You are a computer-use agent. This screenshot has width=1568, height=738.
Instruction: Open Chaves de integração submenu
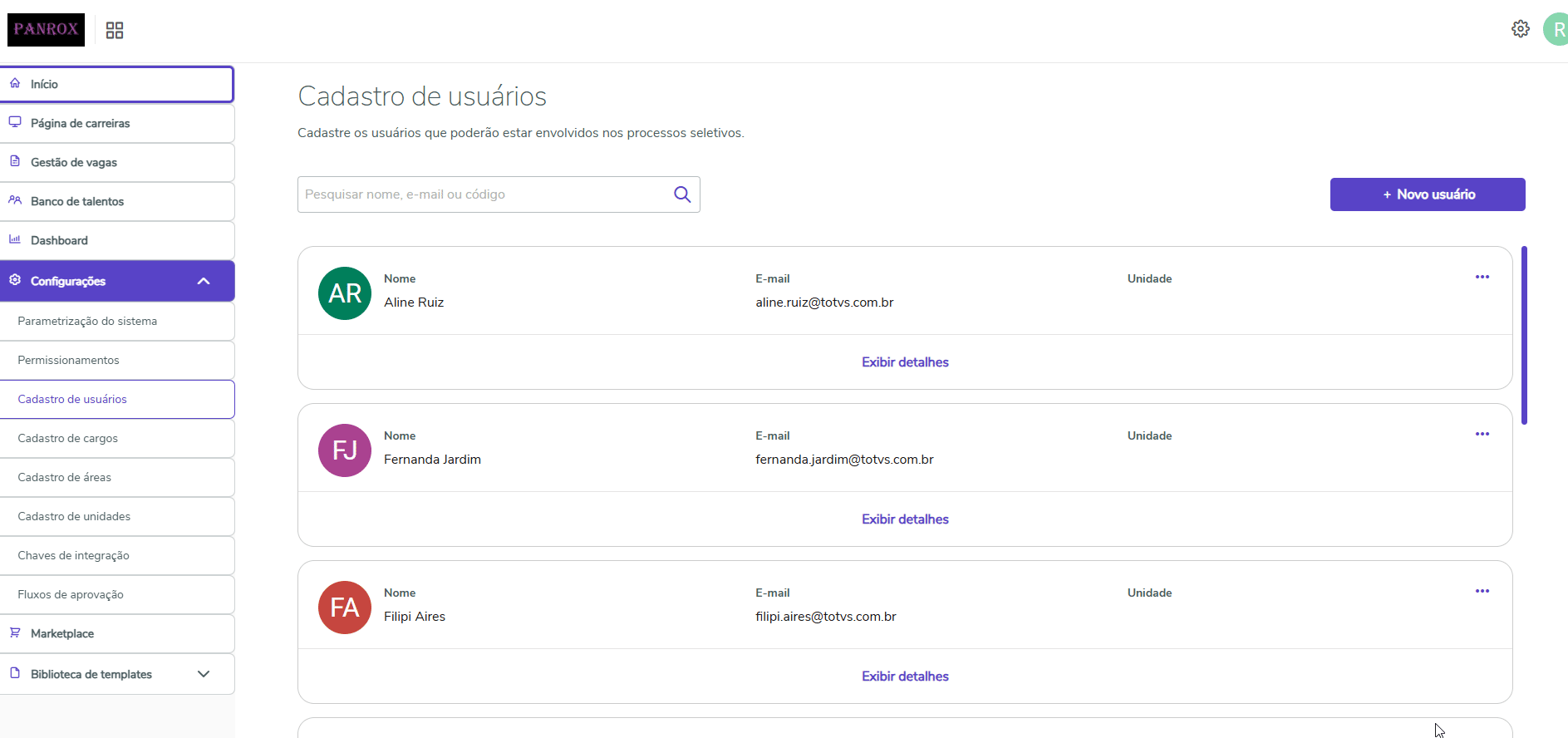click(x=117, y=555)
